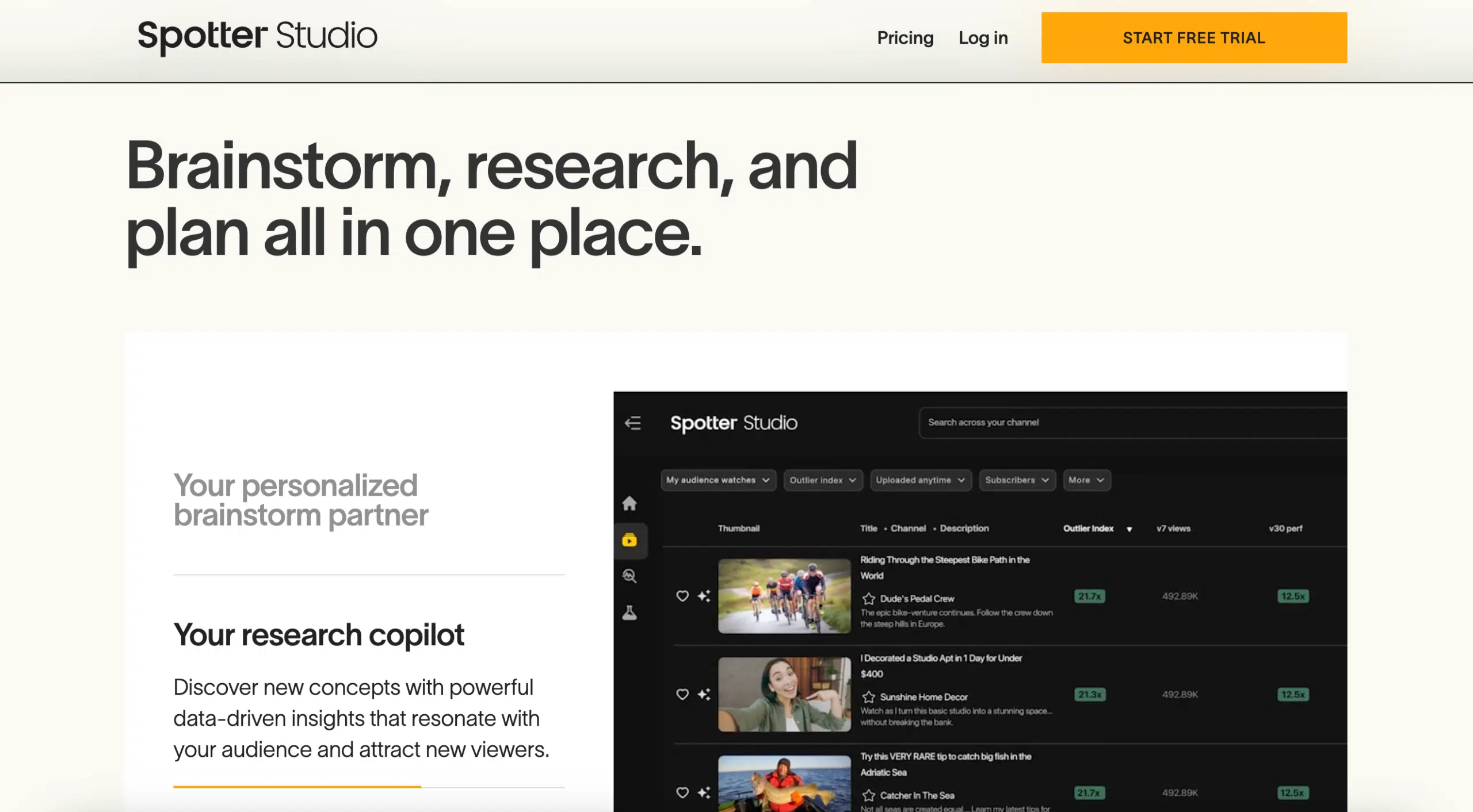This screenshot has width=1473, height=812.
Task: Click the 21.3x outlier badge
Action: 1089,695
